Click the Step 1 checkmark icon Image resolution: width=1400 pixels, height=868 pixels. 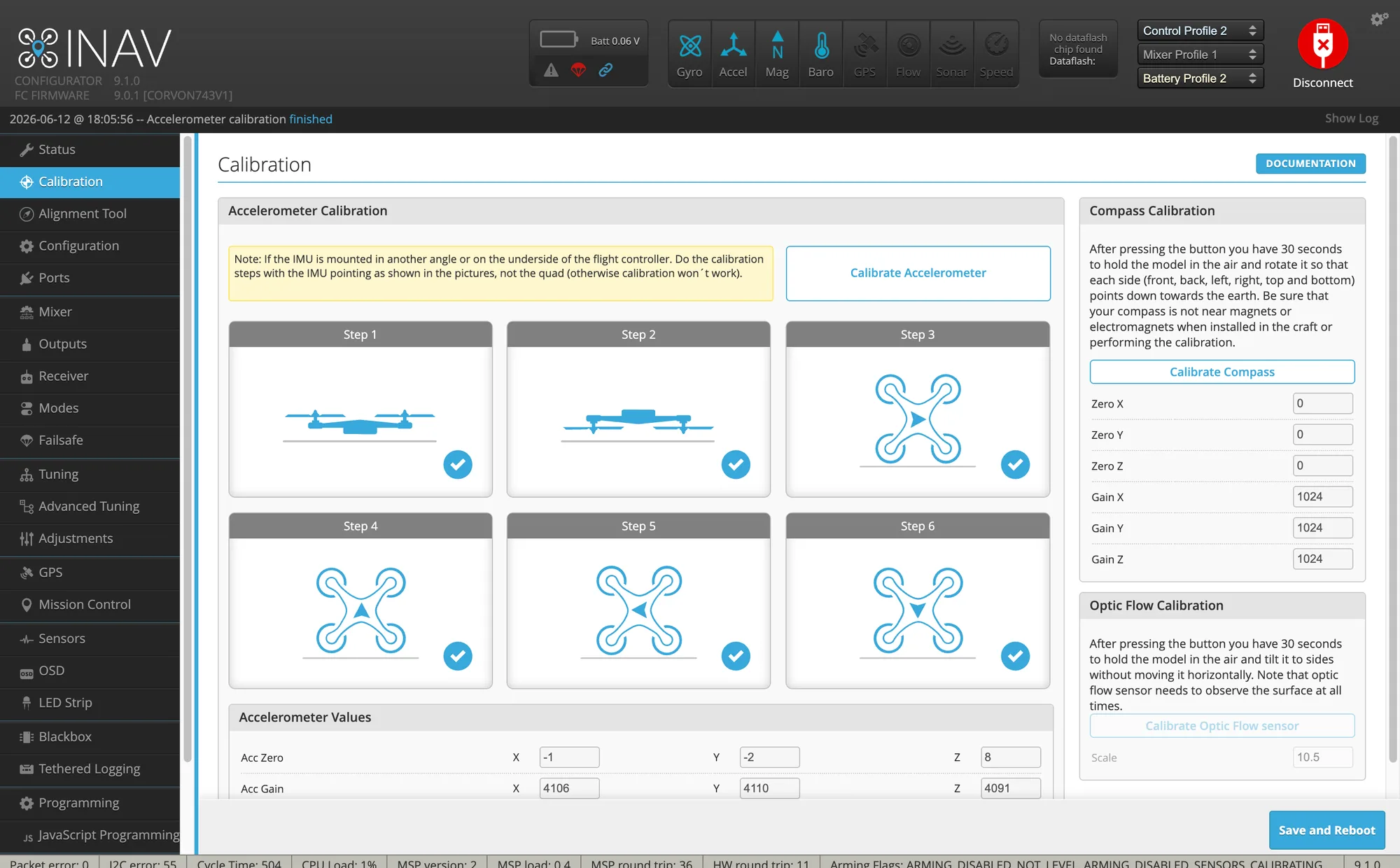458,464
